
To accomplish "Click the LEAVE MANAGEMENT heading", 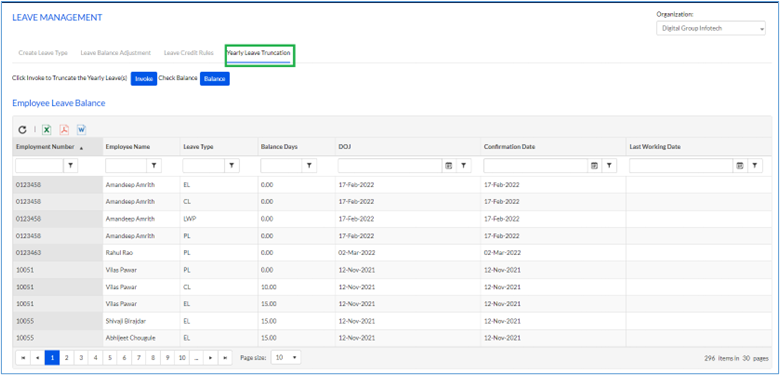I will pyautogui.click(x=57, y=17).
